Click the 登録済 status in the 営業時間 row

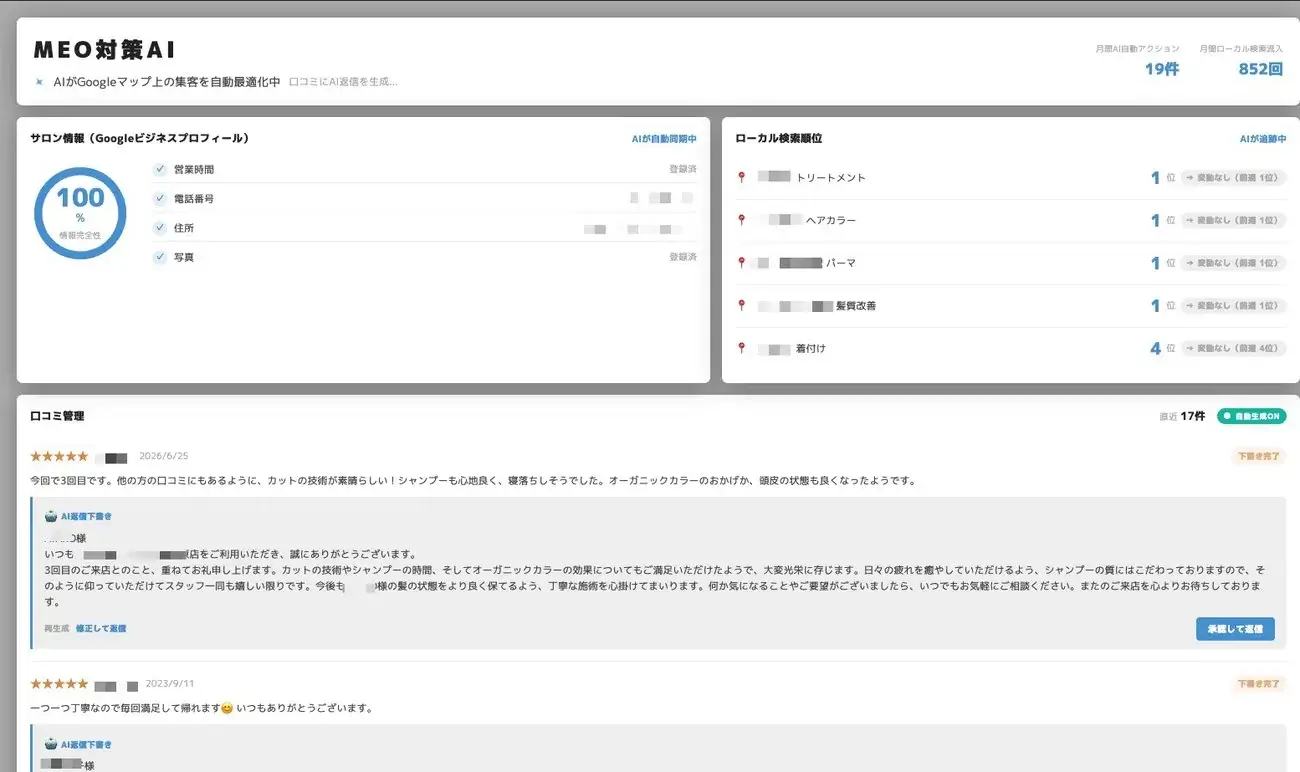(x=683, y=170)
